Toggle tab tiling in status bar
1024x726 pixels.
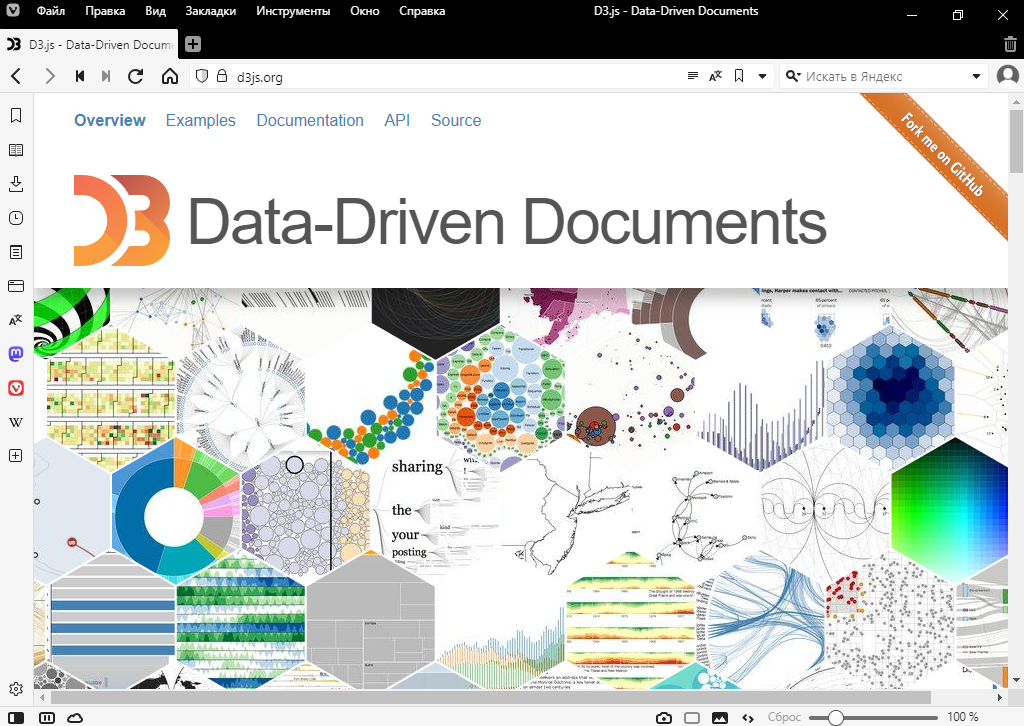pos(691,717)
